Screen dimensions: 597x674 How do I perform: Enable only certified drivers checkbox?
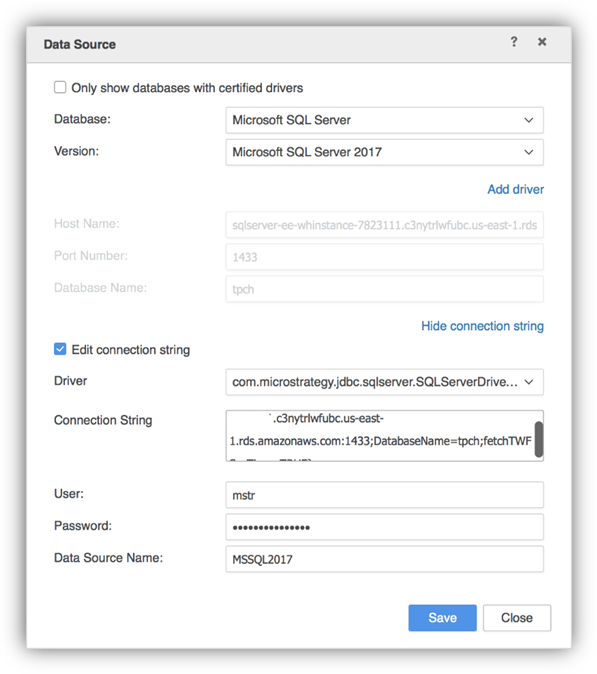tap(60, 87)
